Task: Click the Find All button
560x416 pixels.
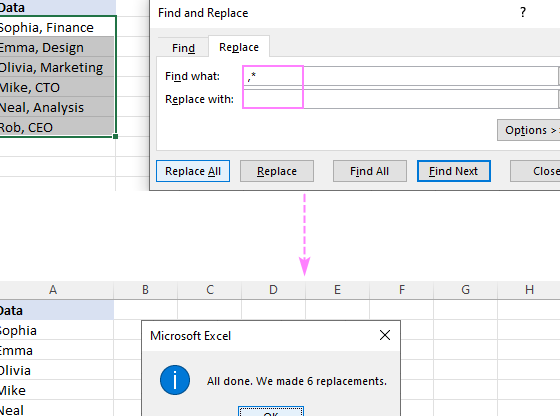Action: pyautogui.click(x=370, y=171)
